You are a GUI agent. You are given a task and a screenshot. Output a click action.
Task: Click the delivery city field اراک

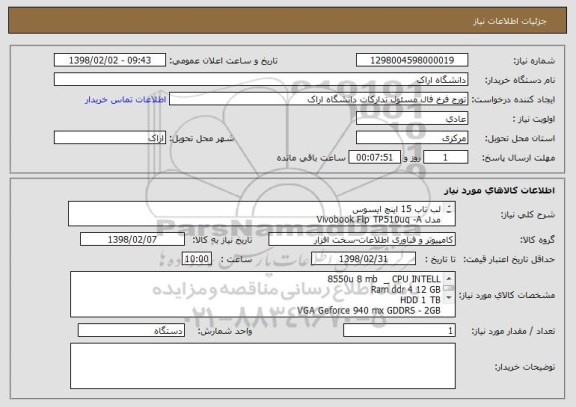pyautogui.click(x=110, y=138)
